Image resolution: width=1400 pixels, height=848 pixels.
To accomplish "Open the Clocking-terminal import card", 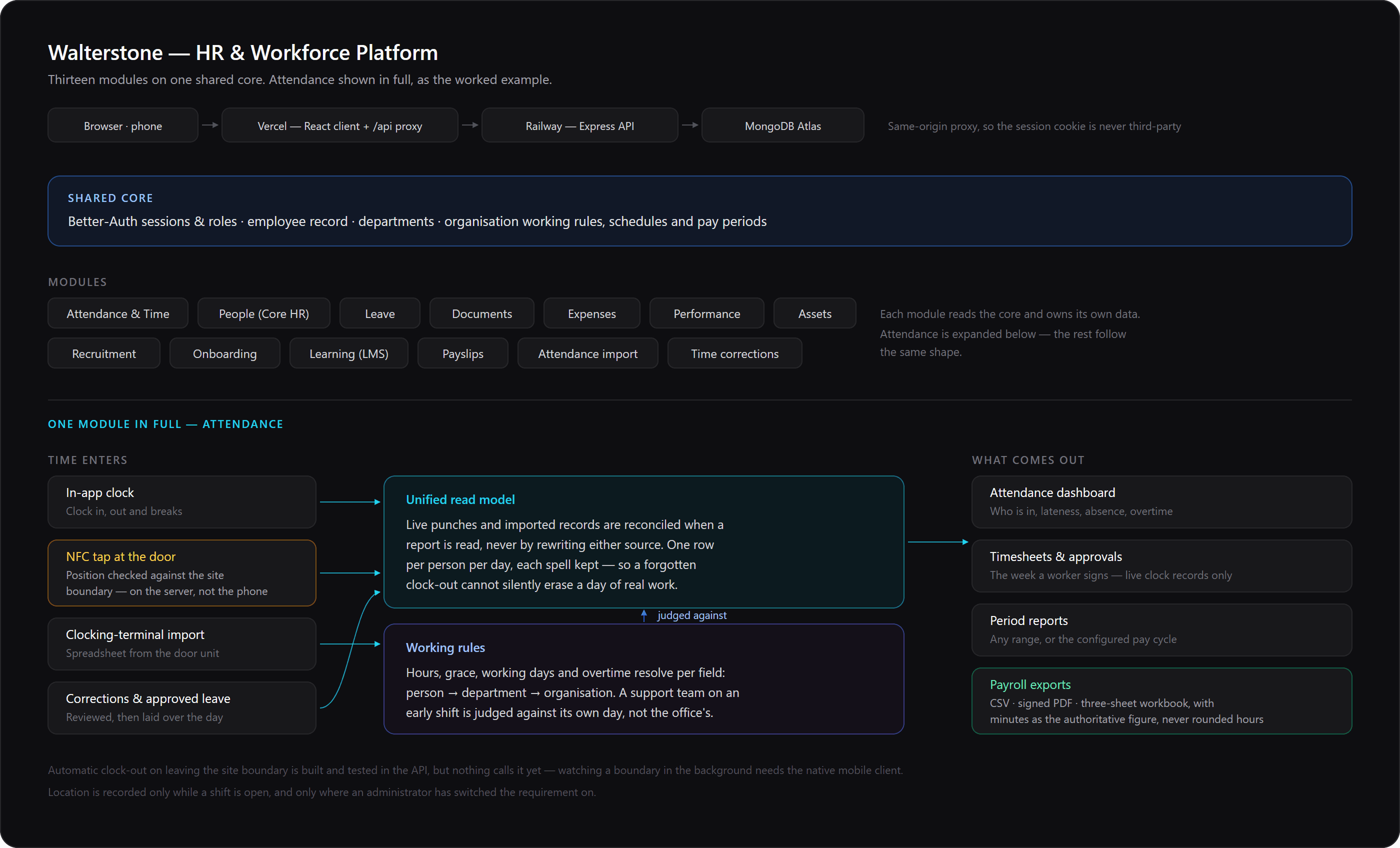I will [182, 644].
